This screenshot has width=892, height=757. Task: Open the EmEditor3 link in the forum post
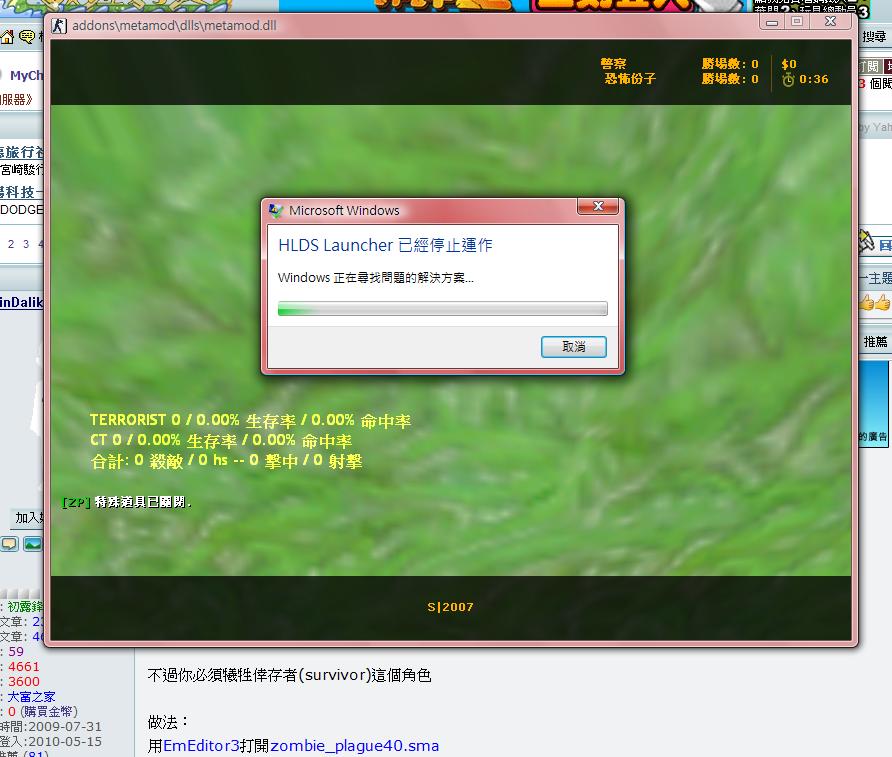(201, 746)
